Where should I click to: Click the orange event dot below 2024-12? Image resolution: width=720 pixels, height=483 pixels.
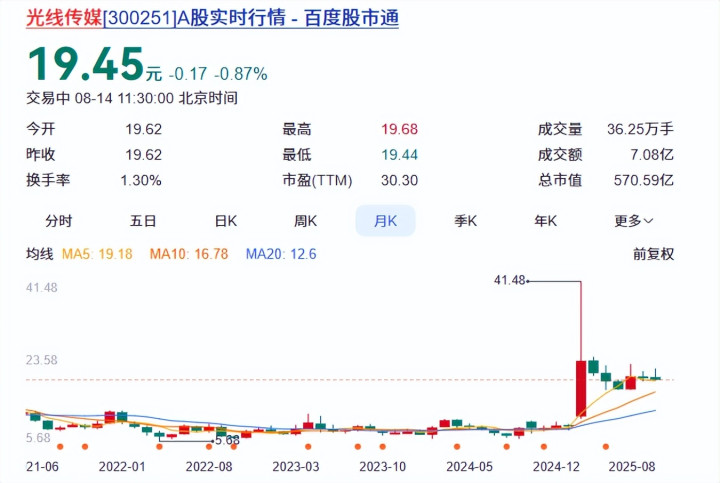coord(544,446)
